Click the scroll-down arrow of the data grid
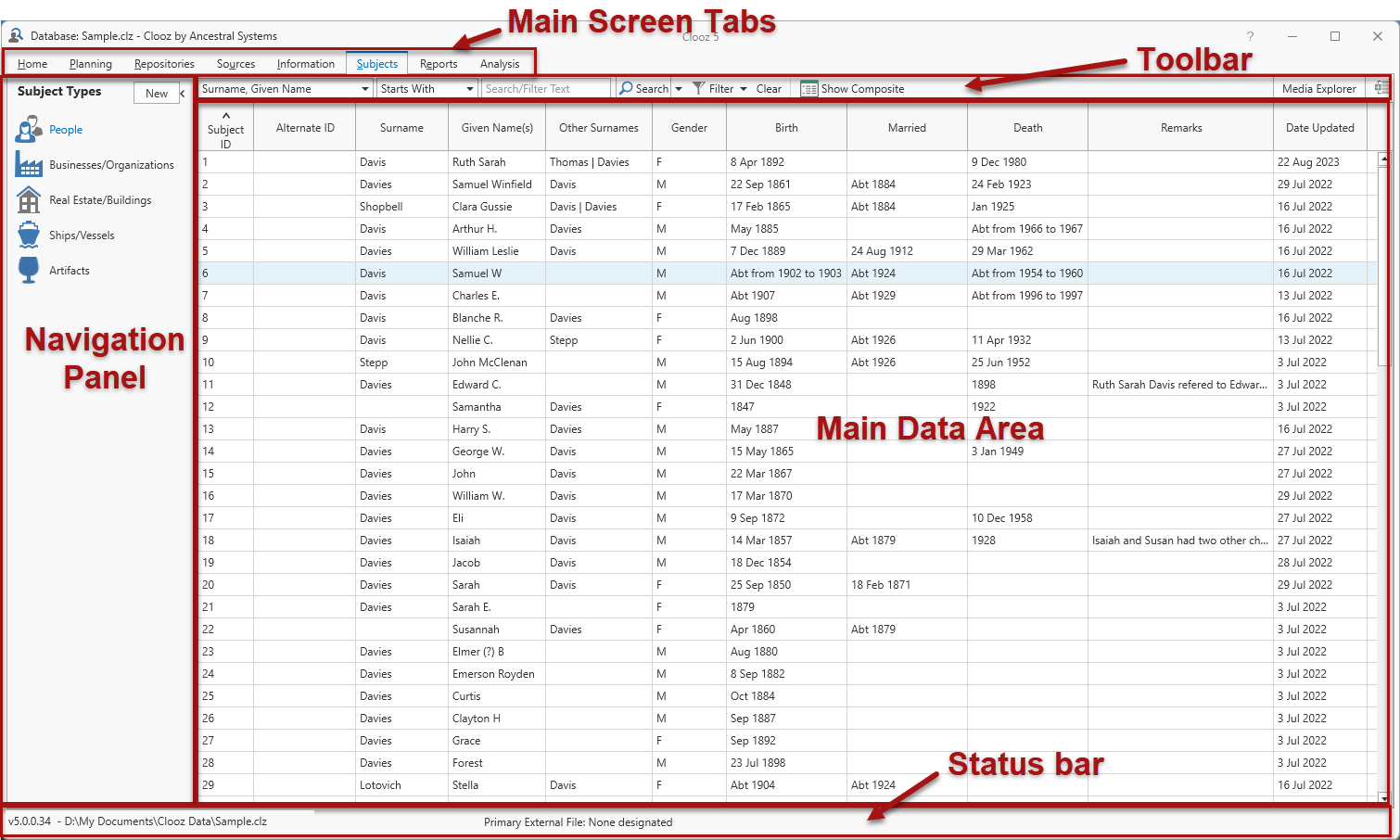Screen dimensions: 1400x840 pos(1383,797)
